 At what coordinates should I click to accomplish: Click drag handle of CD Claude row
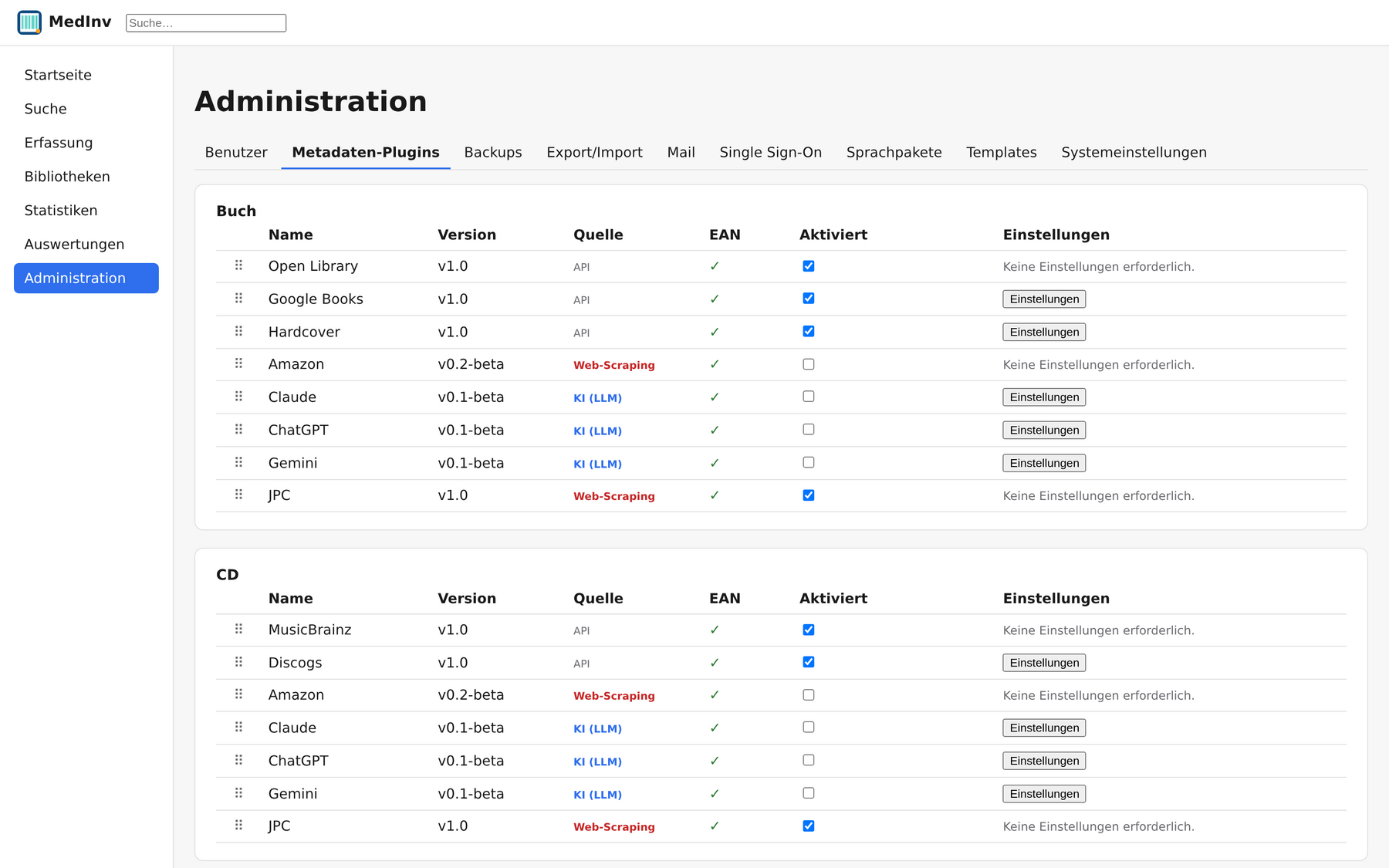pos(238,728)
